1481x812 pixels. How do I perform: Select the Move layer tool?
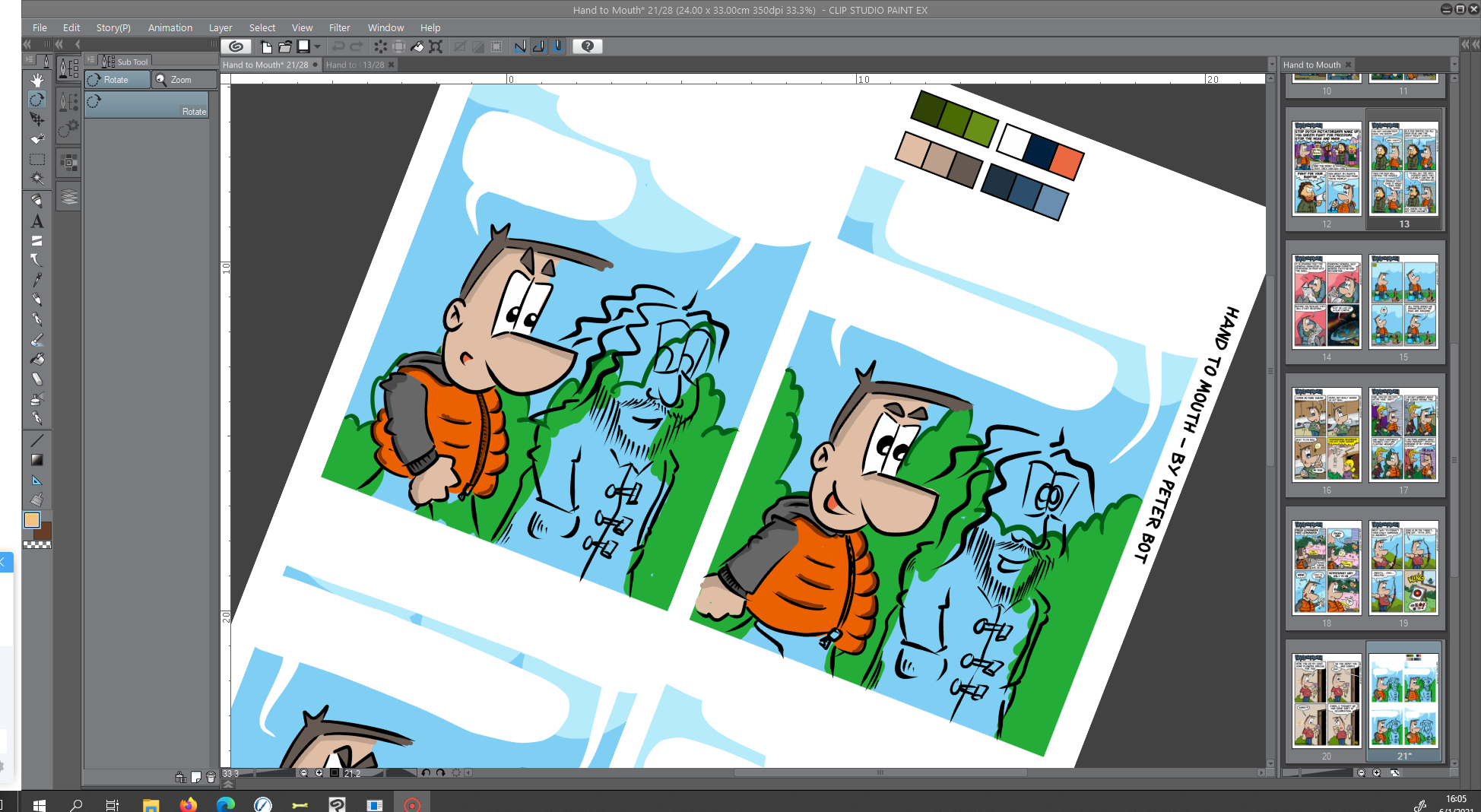coord(36,139)
